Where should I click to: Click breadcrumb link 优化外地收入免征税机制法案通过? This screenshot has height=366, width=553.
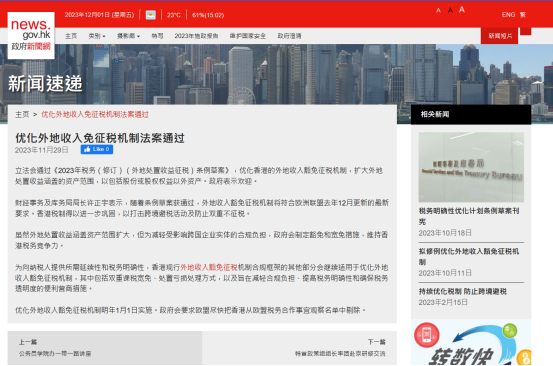tap(95, 115)
